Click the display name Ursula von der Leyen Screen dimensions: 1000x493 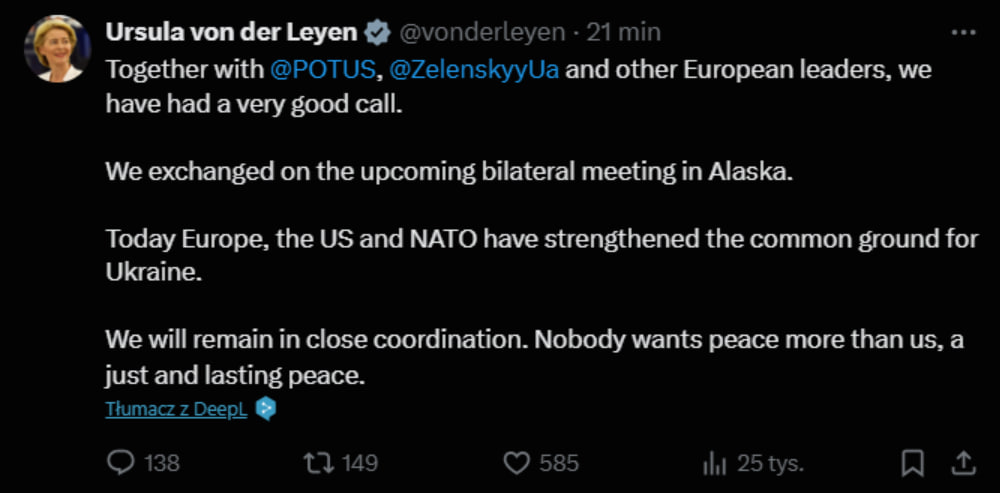tap(231, 32)
